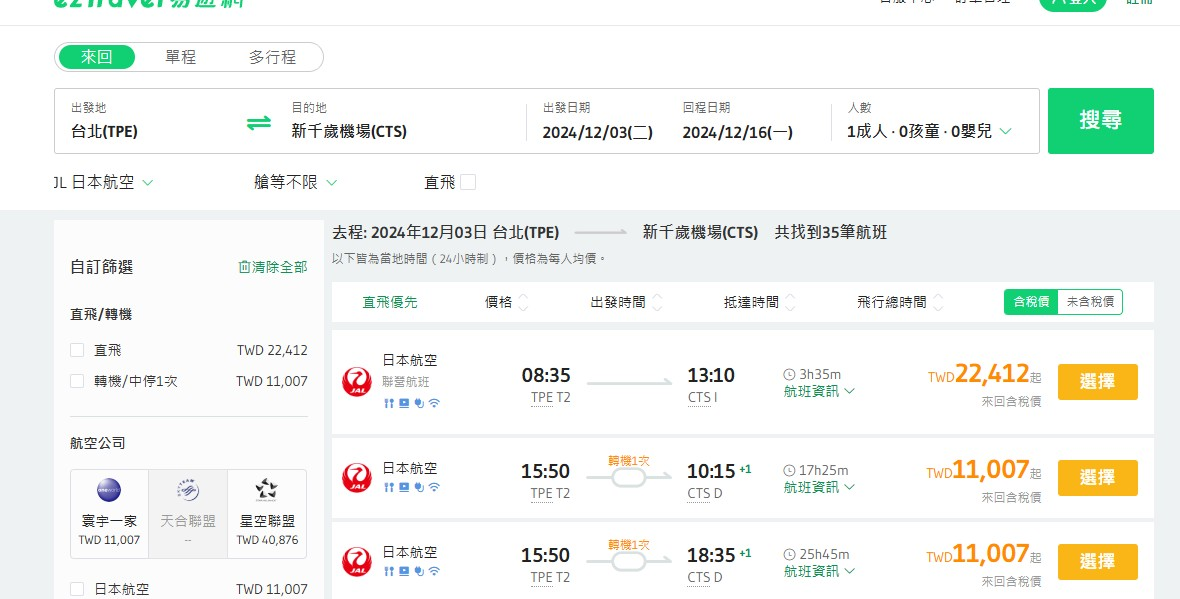
Task: Click the meal icon on 17h25m flight
Action: [389, 488]
